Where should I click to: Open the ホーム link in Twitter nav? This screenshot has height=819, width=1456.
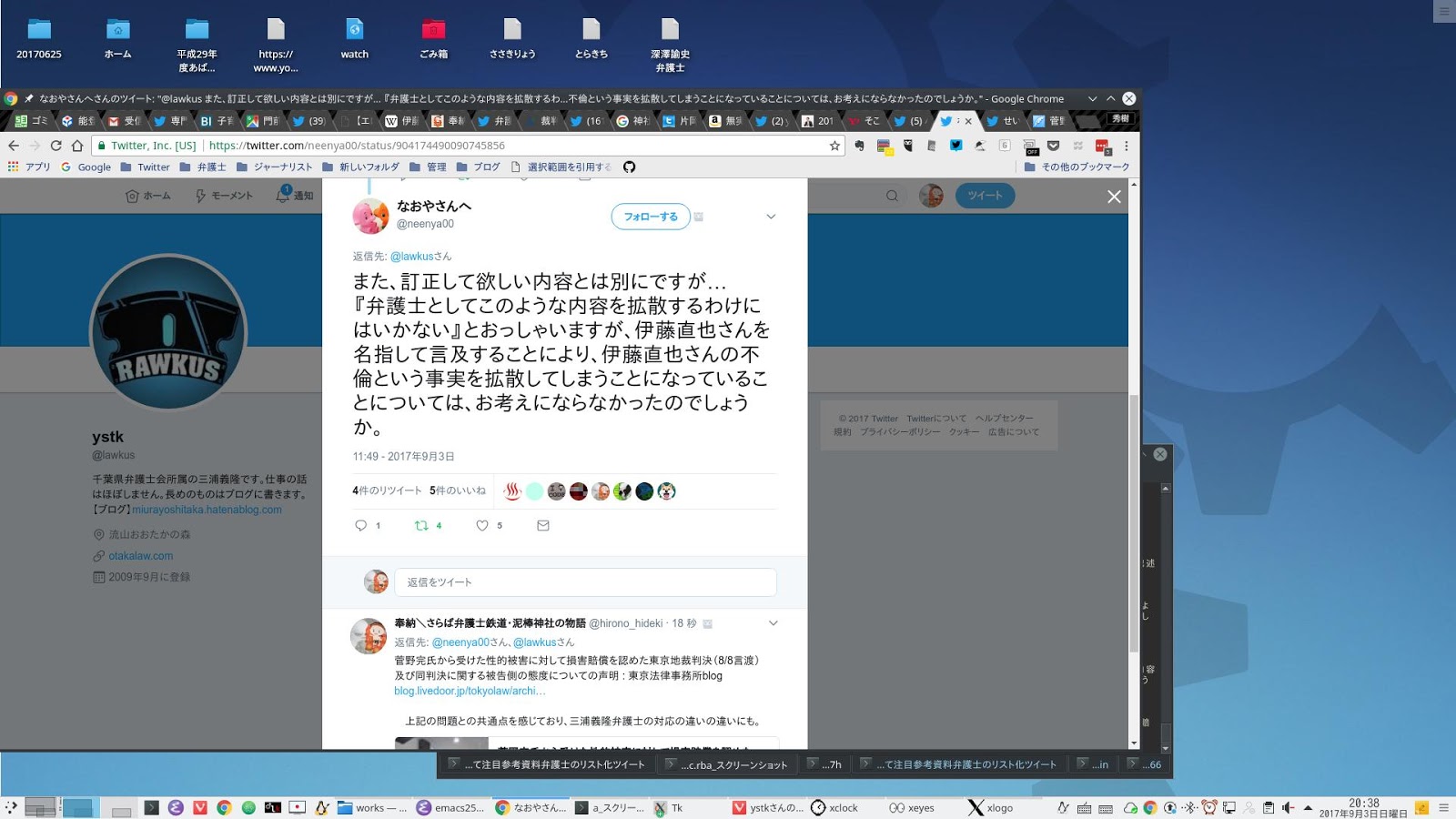[x=147, y=196]
